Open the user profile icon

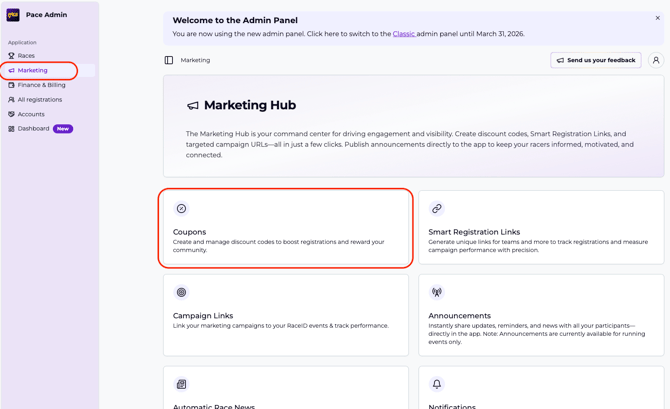[x=656, y=60]
